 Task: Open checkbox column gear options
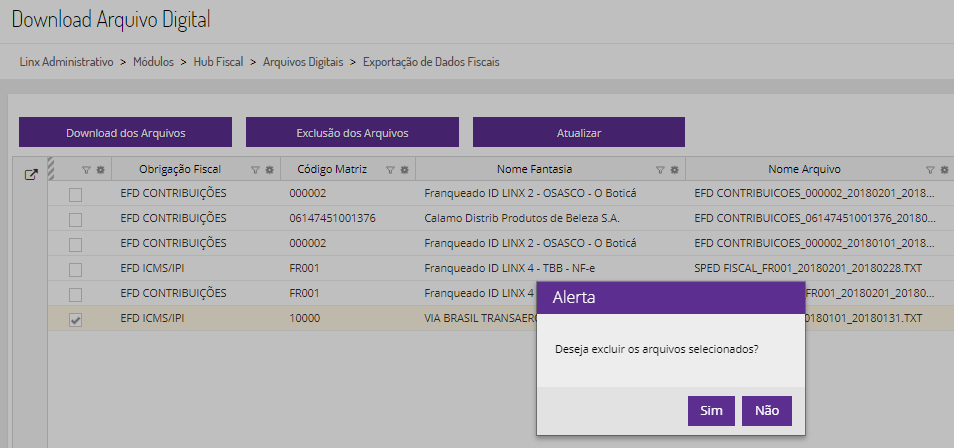coord(100,170)
